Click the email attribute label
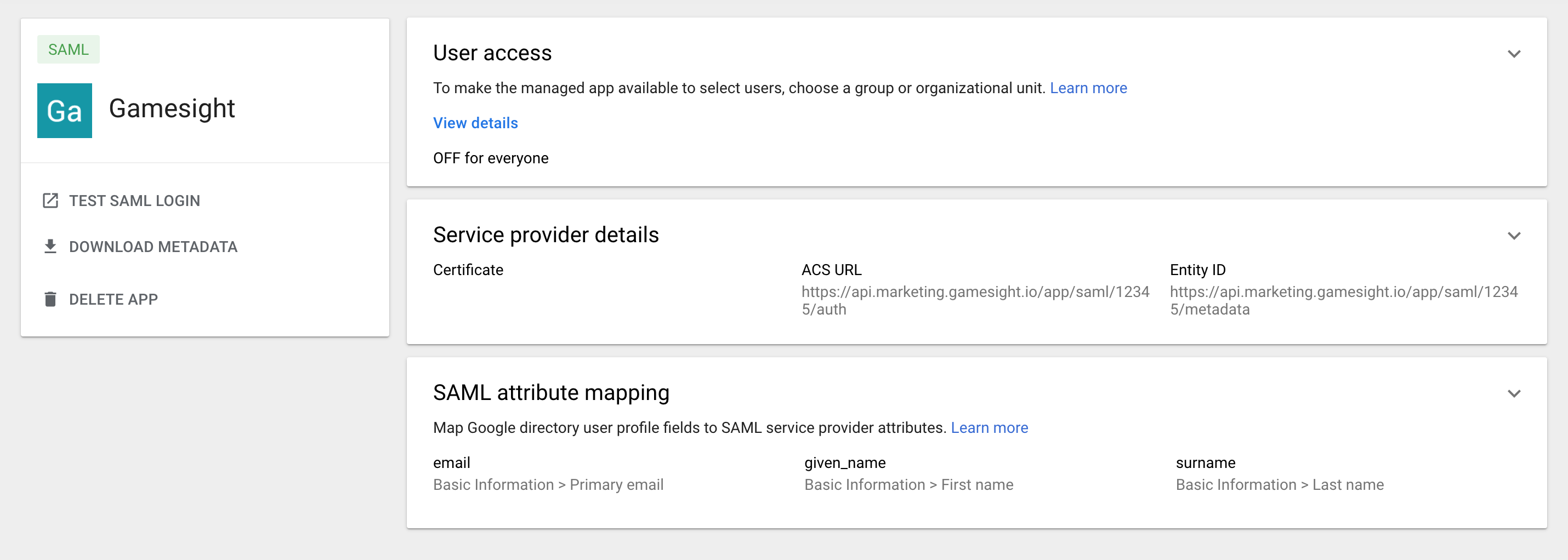1568x560 pixels. coord(452,462)
